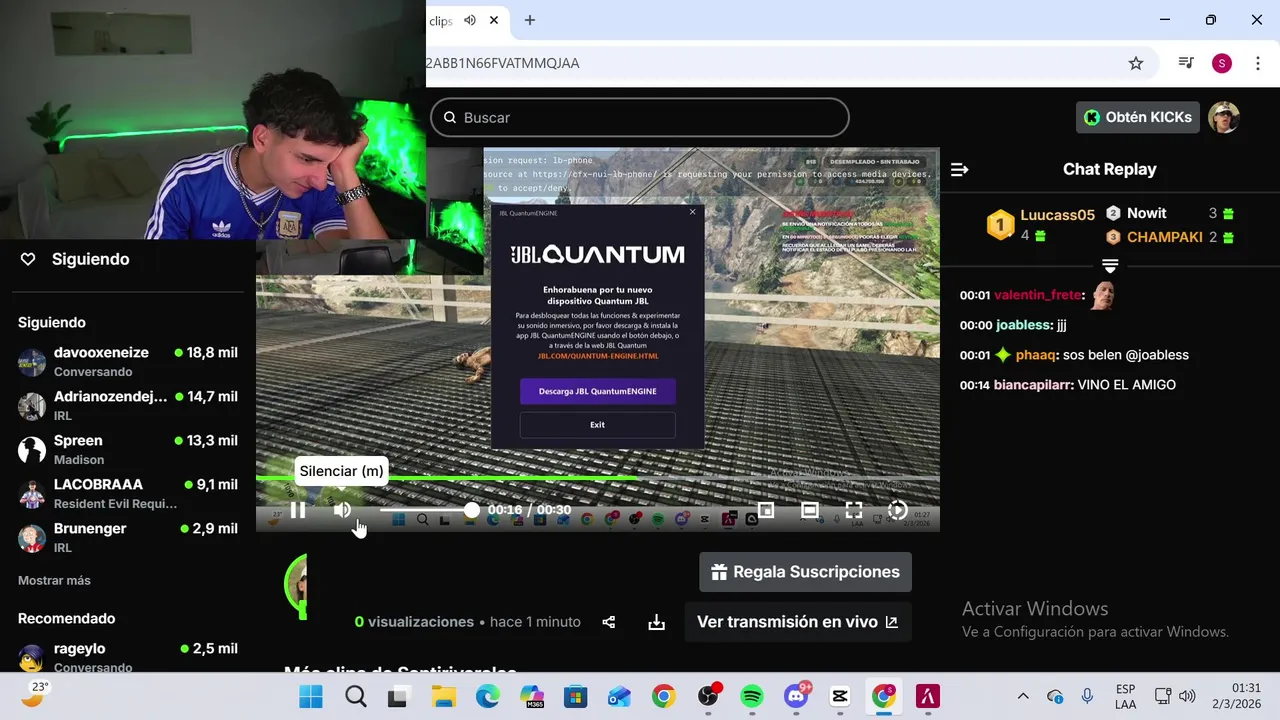Viewport: 1280px width, 720px height.
Task: Open OBS Studio from taskbar
Action: coord(708,696)
